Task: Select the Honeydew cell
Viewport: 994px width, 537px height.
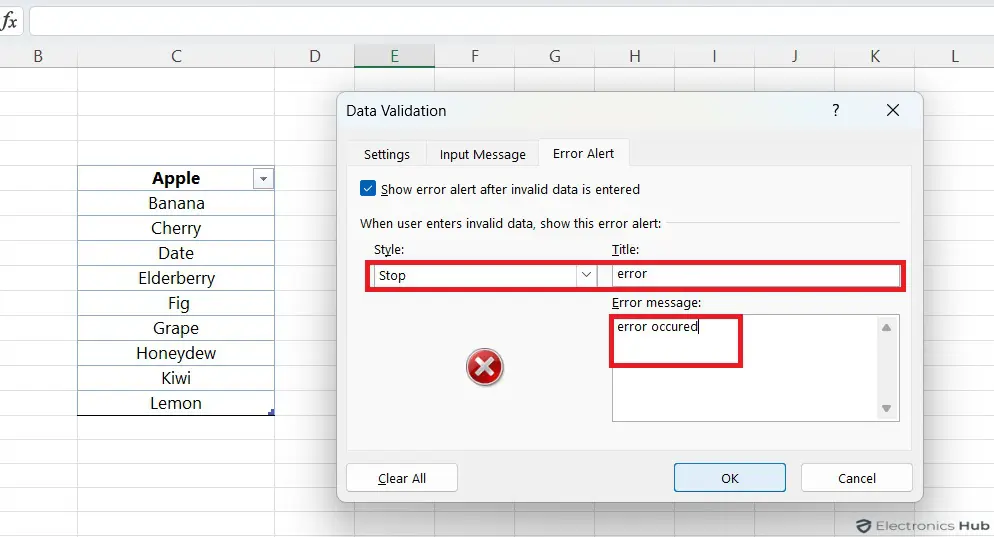Action: coord(176,353)
